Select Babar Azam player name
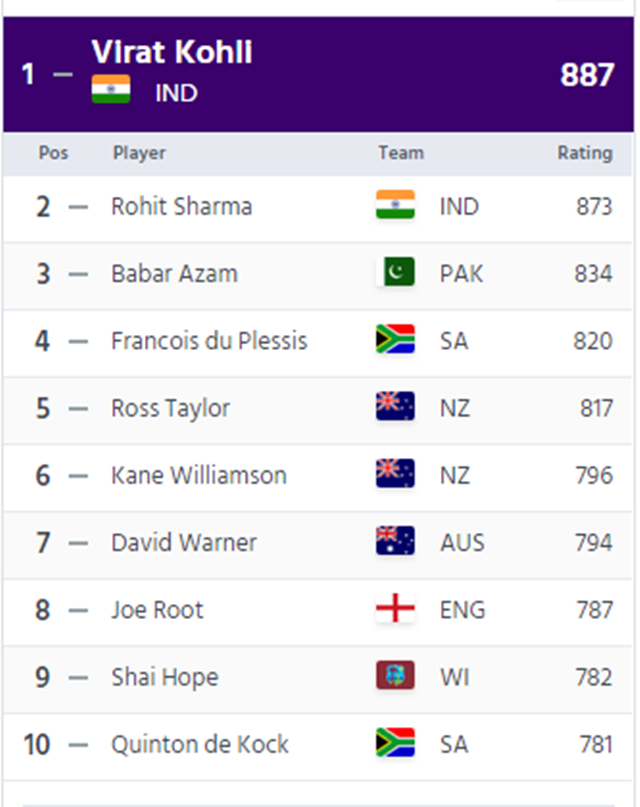 174,273
